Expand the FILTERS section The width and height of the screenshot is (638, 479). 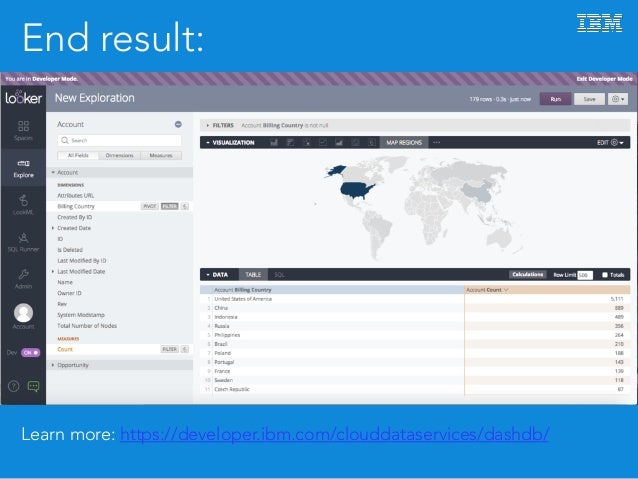[220, 125]
